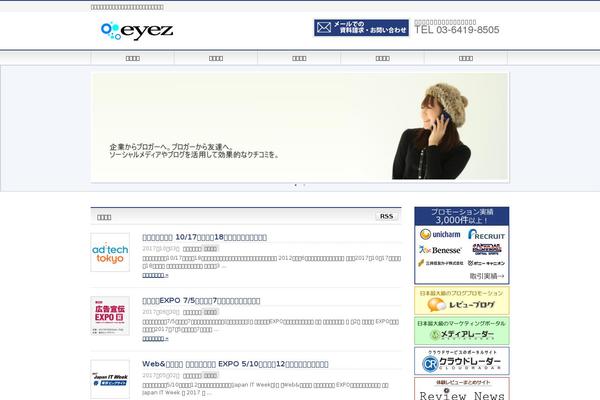Click the hero tagline starting 企業からブロガーへ

pos(194,151)
